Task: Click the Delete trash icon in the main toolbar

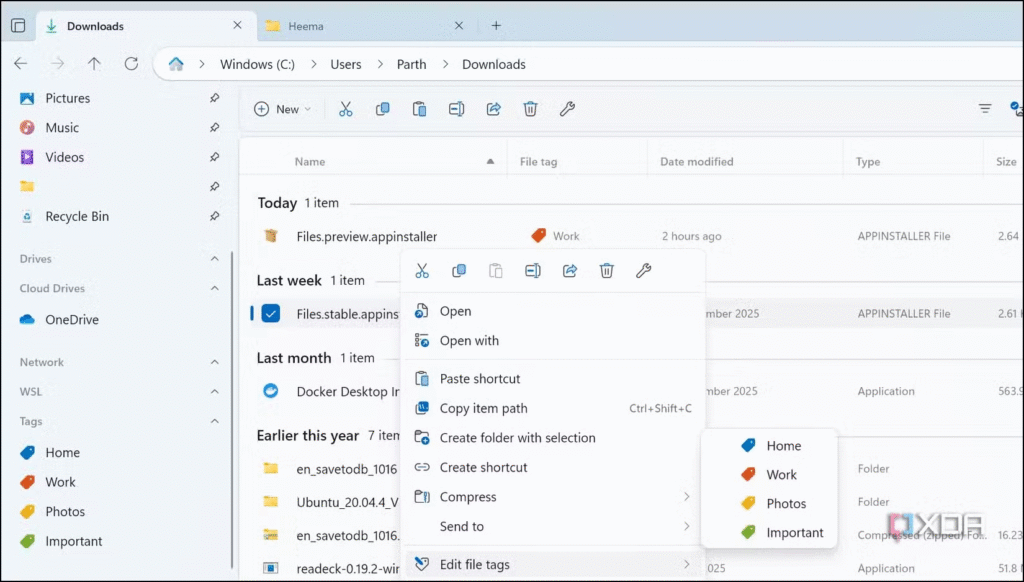Action: click(x=531, y=109)
